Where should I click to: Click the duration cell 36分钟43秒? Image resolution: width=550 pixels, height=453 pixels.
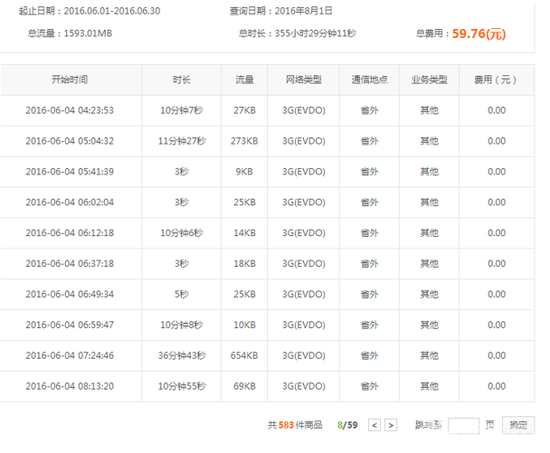181,355
